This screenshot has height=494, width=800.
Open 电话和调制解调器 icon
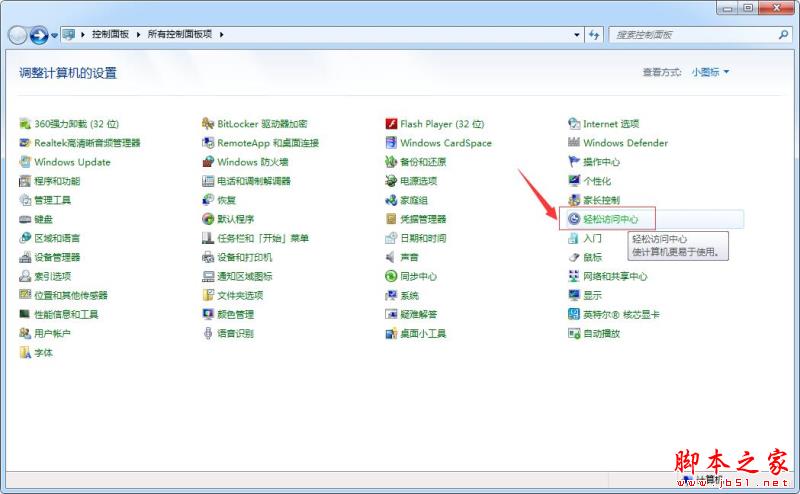208,181
